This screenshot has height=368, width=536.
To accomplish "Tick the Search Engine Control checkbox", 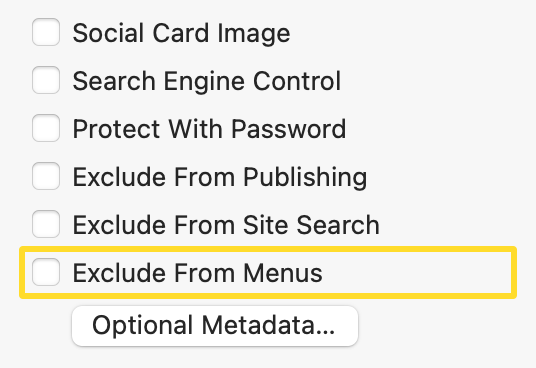I will [x=46, y=80].
